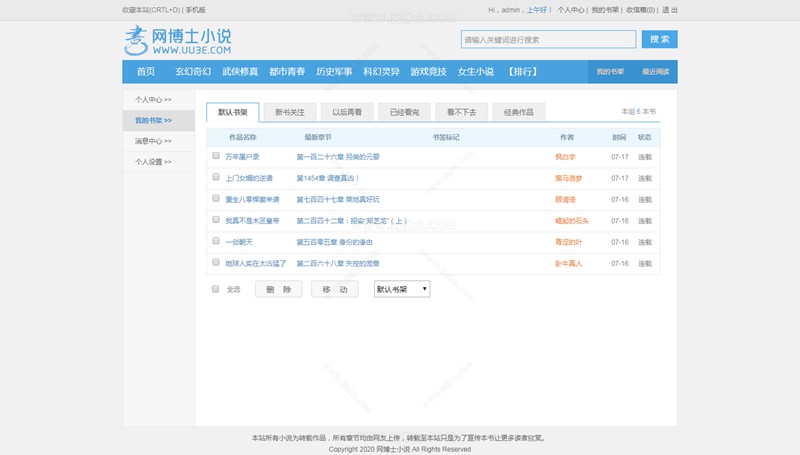Browse the 都市青春 category

pyautogui.click(x=287, y=72)
